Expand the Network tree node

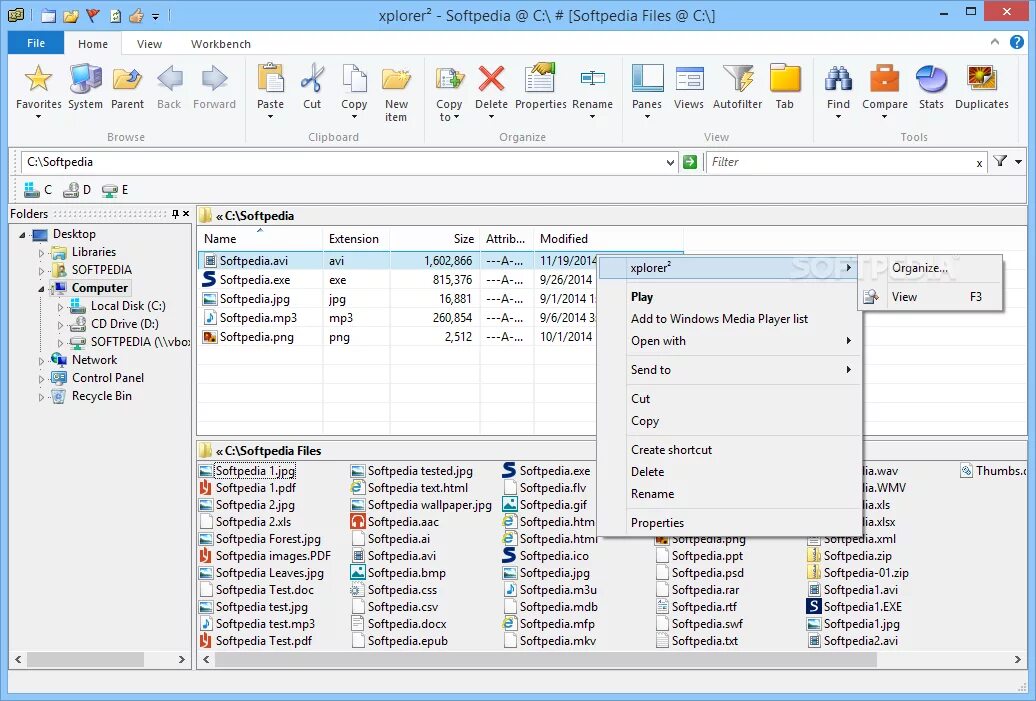pos(42,359)
